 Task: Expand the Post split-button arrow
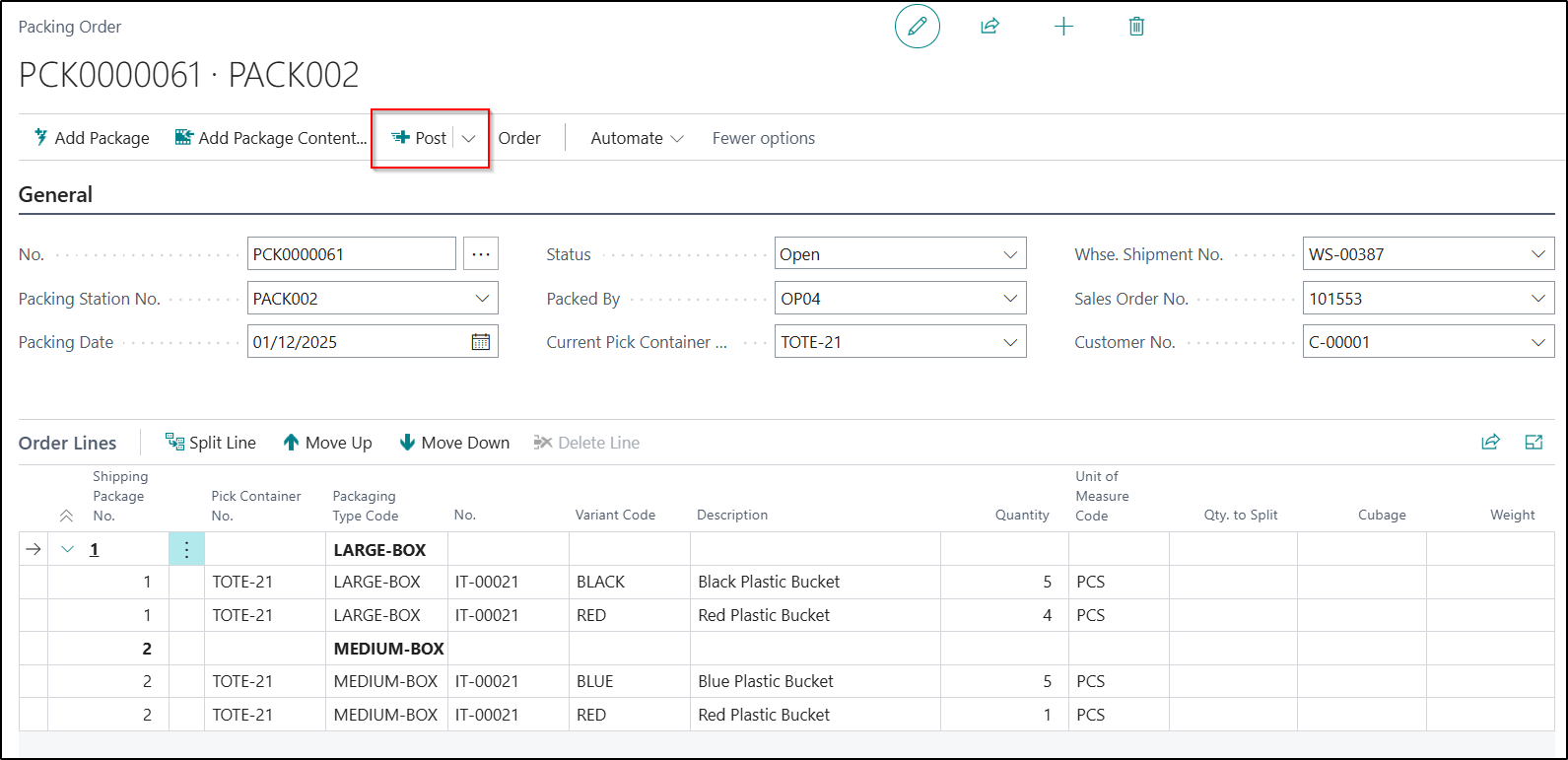(x=469, y=139)
